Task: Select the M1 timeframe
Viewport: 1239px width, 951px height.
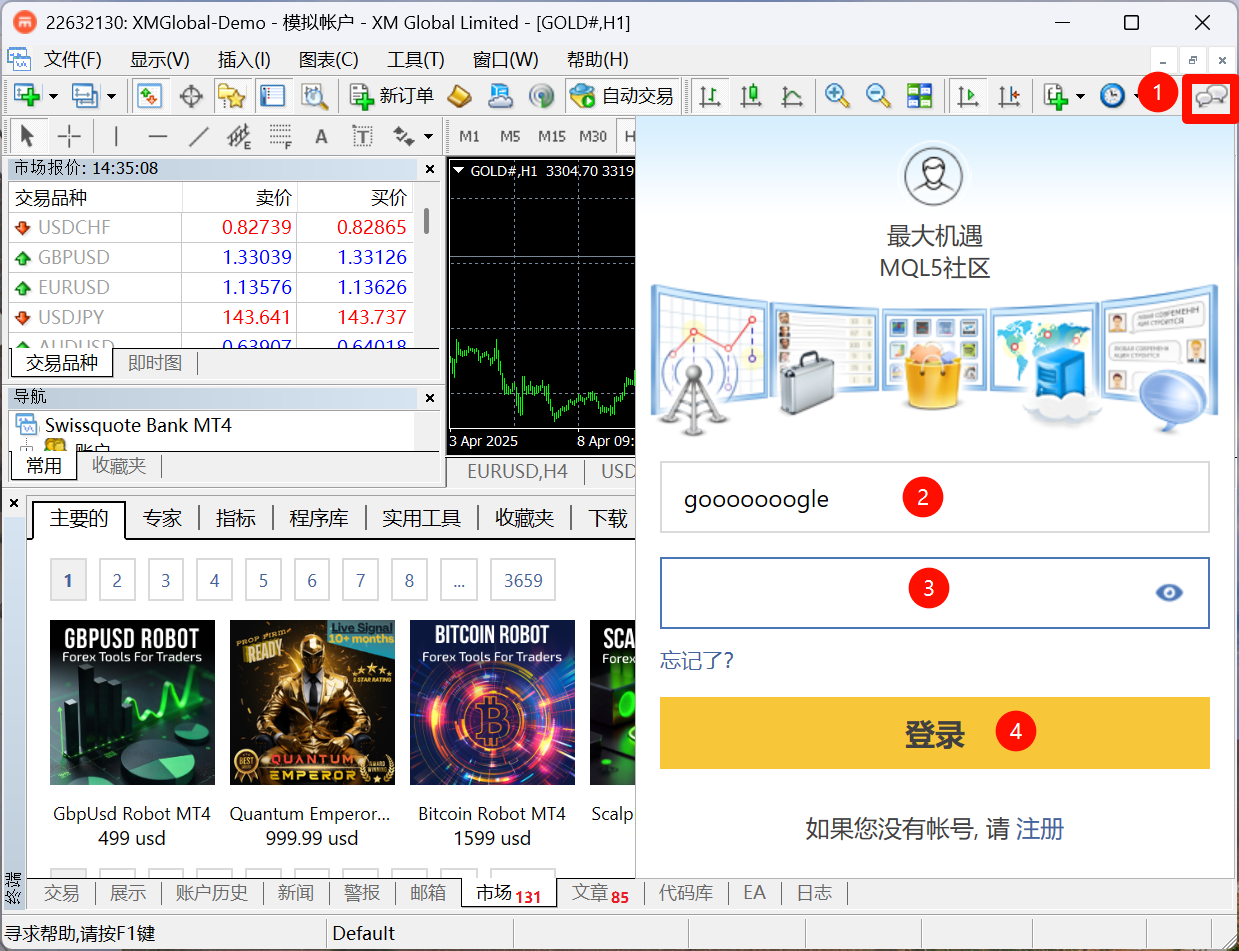Action: coord(469,136)
